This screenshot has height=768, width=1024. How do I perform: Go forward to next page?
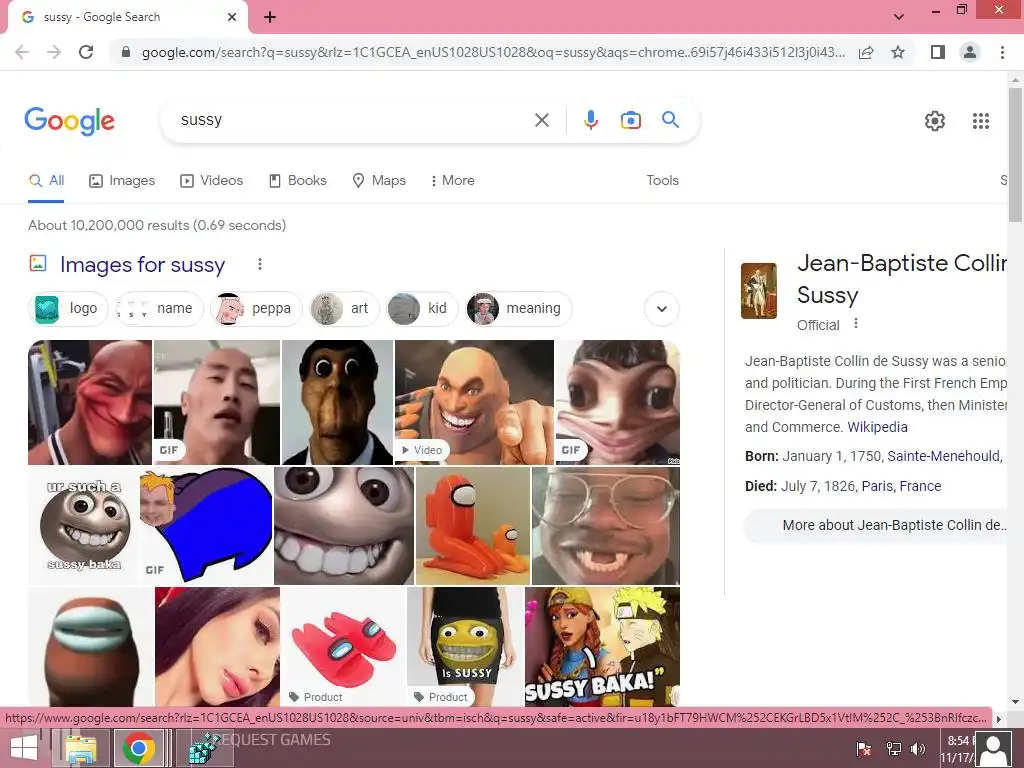[54, 52]
